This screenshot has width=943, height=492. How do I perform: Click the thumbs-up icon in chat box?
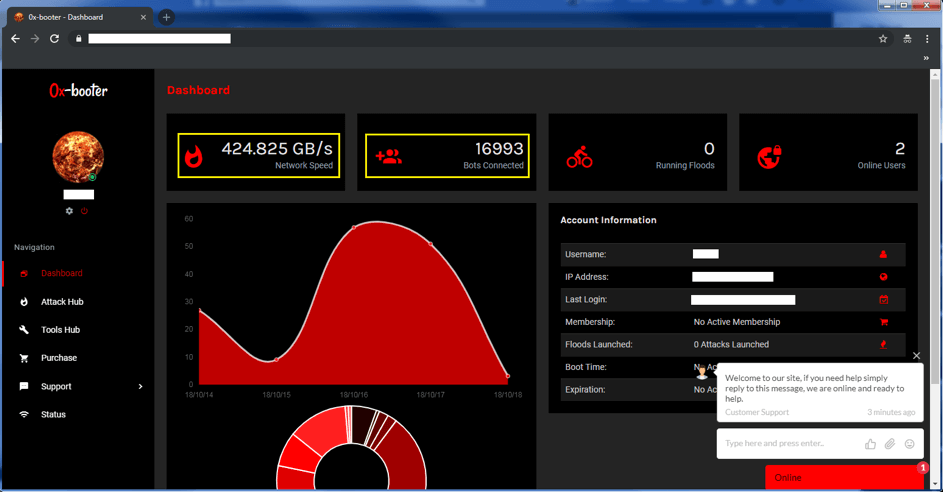coord(870,444)
